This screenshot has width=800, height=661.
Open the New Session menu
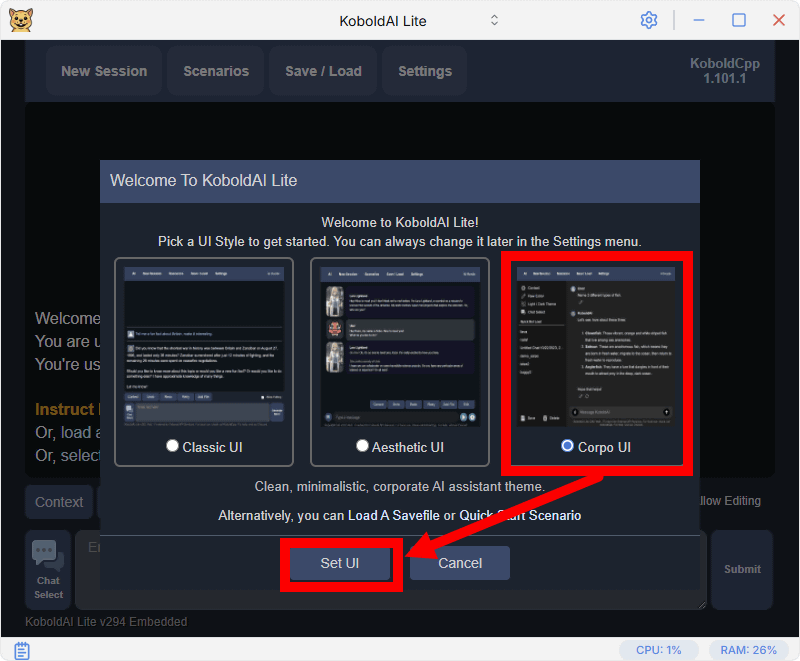click(x=104, y=71)
